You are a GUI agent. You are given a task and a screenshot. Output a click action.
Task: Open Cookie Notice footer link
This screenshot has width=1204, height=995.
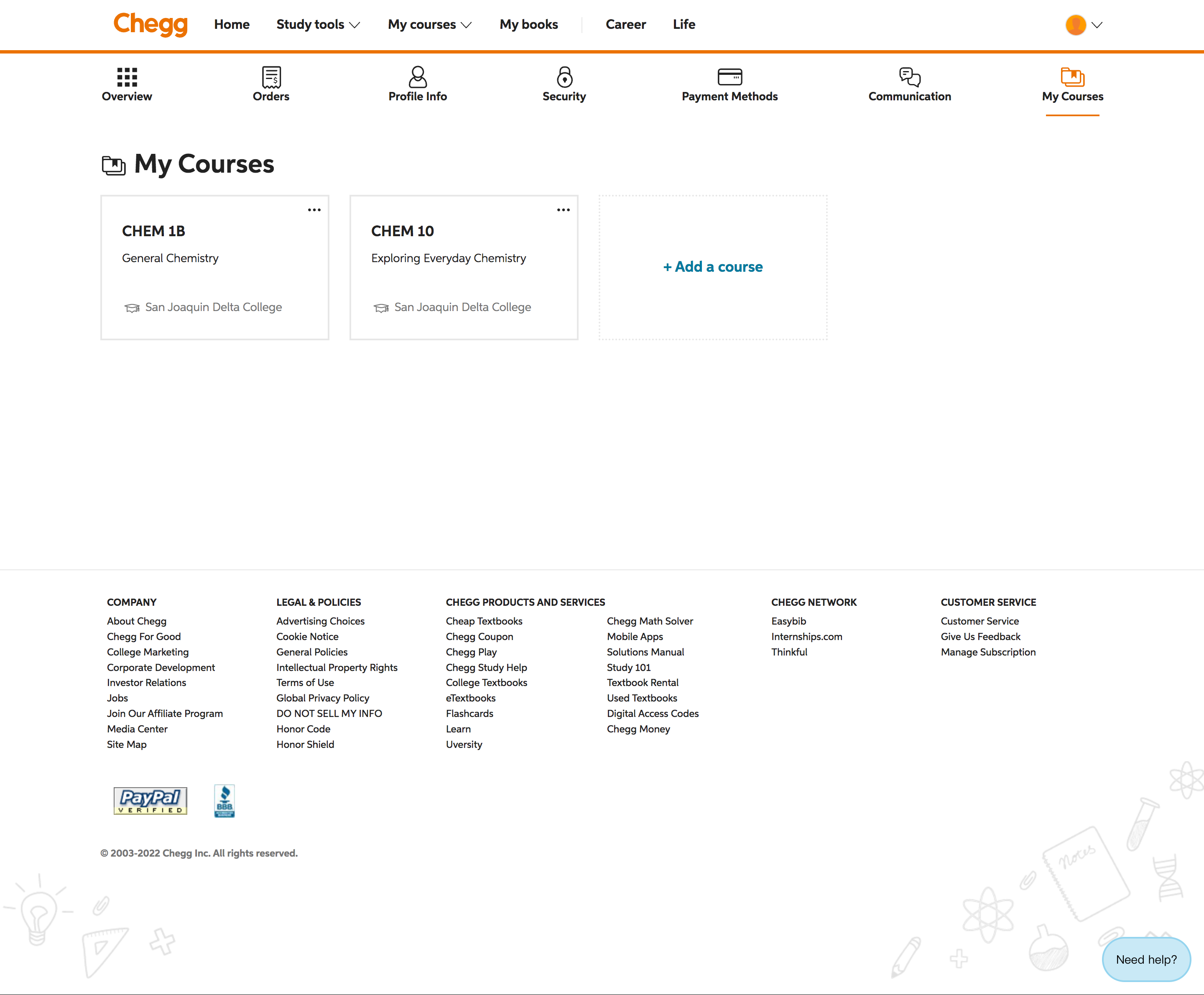coord(307,636)
